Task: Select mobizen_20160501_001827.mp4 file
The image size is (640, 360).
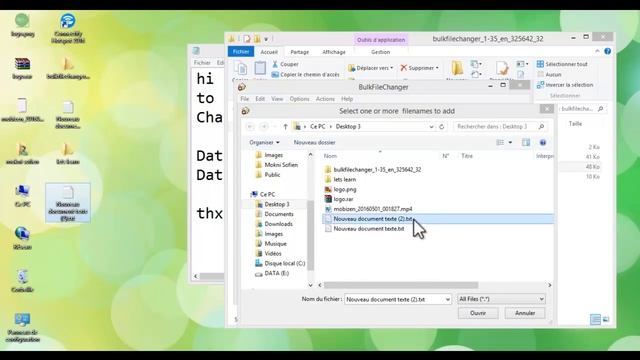Action: [368, 209]
